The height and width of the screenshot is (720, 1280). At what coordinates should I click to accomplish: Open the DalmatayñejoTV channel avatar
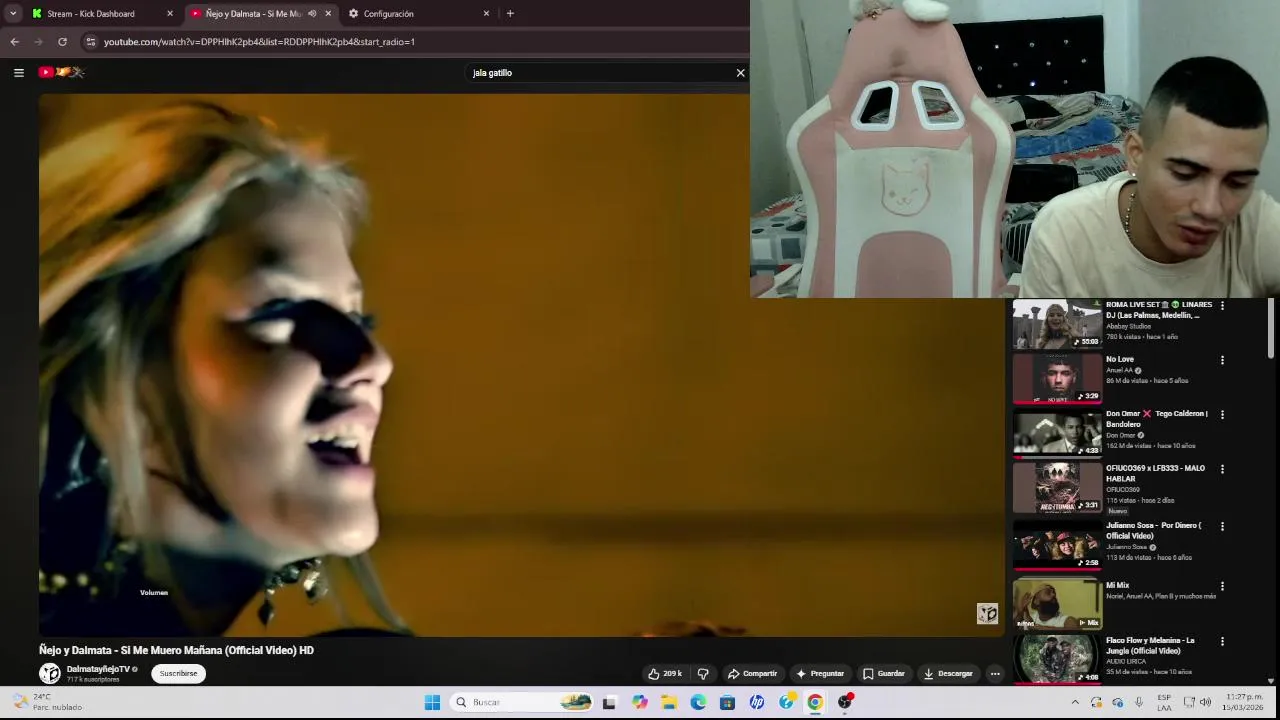(49, 674)
